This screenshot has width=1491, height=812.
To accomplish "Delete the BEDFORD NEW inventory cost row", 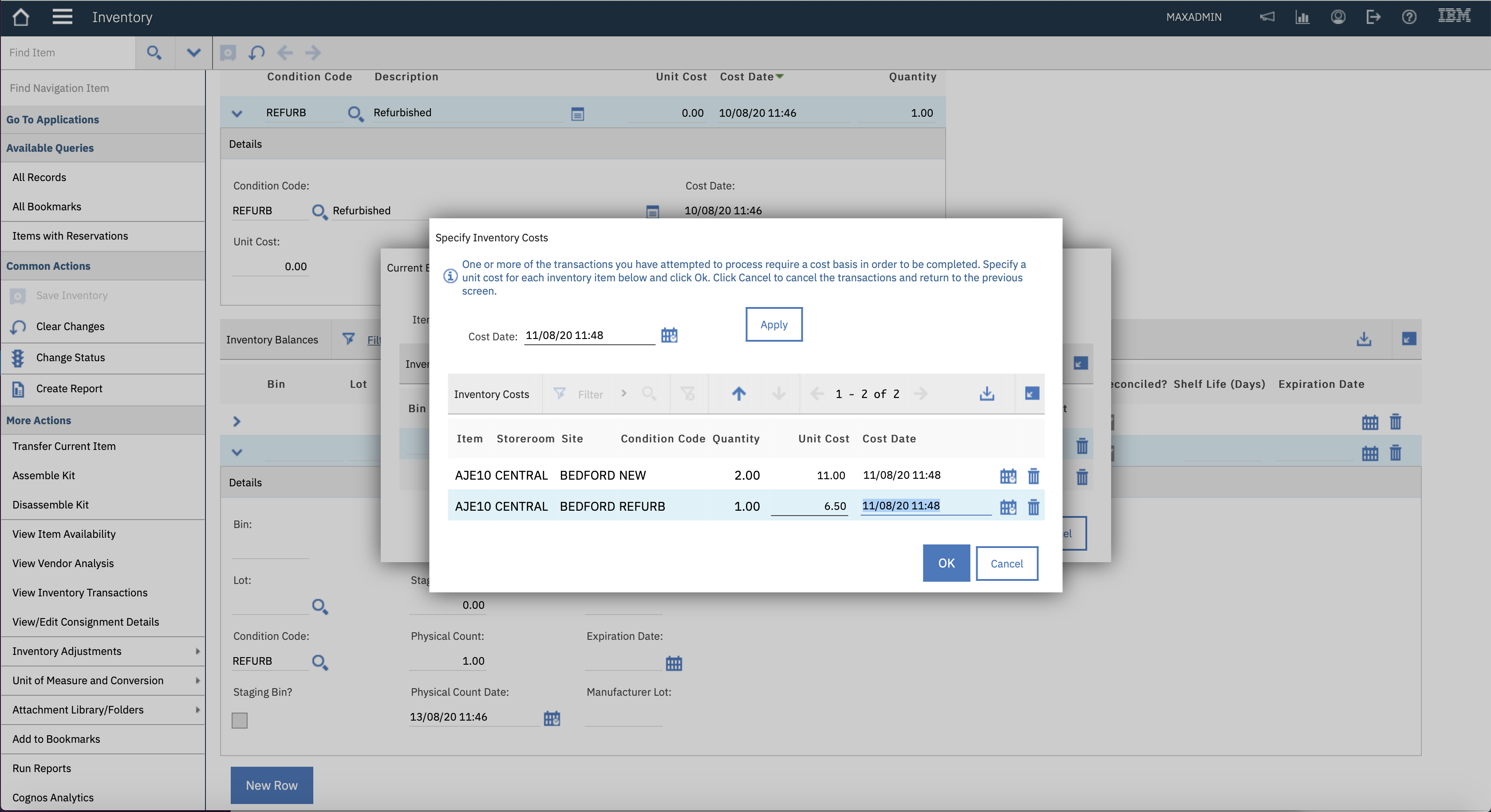I will [x=1033, y=476].
